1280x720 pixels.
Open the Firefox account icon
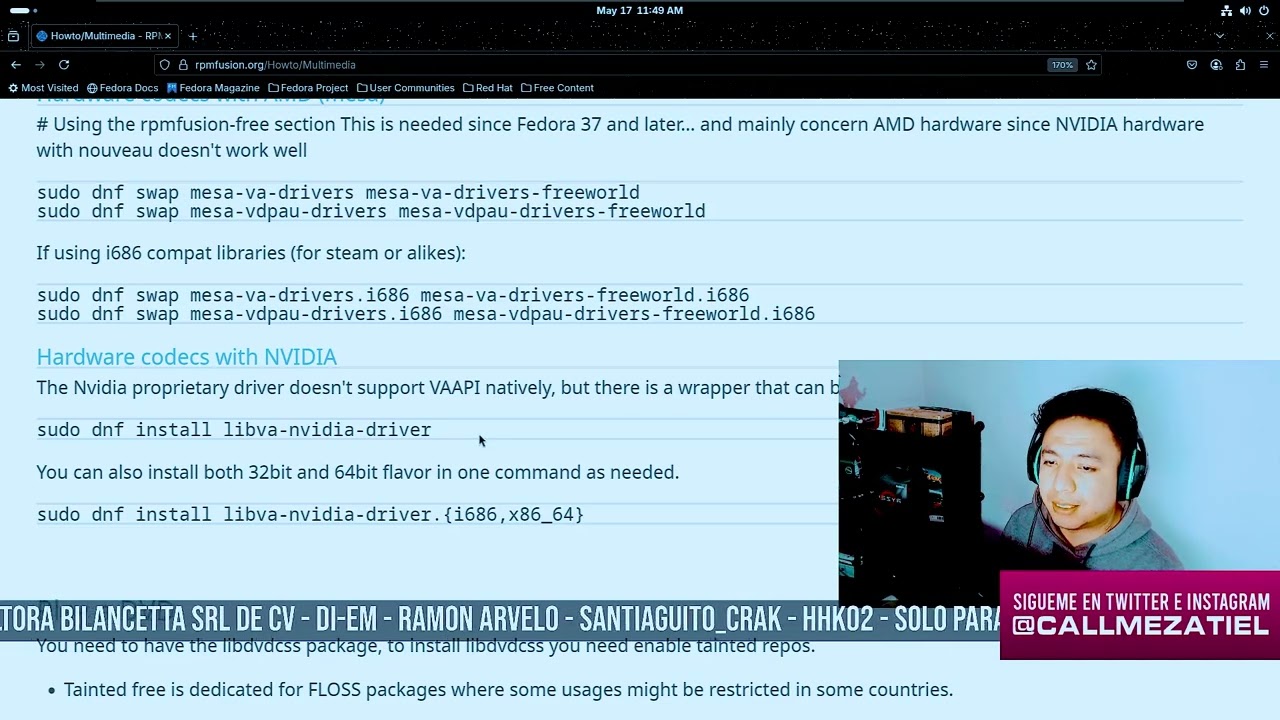click(x=1216, y=65)
